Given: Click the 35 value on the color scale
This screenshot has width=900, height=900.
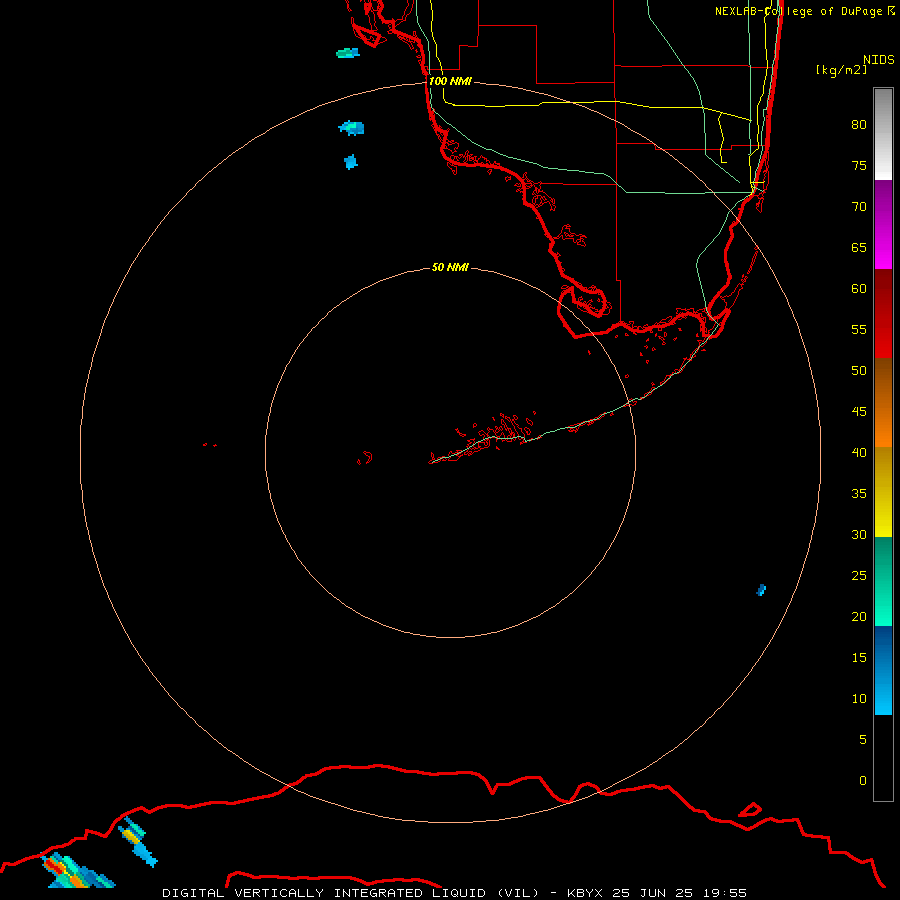Looking at the screenshot, I should [859, 494].
